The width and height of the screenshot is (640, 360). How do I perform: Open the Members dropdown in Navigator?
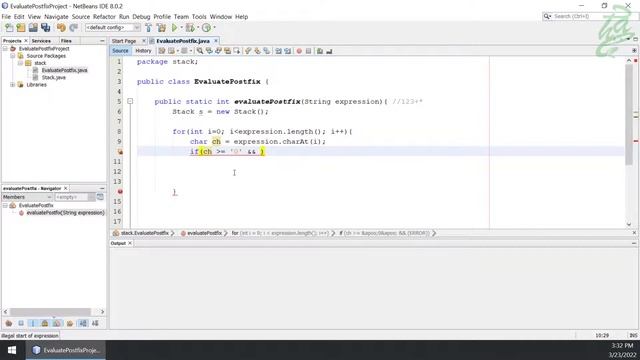point(27,197)
